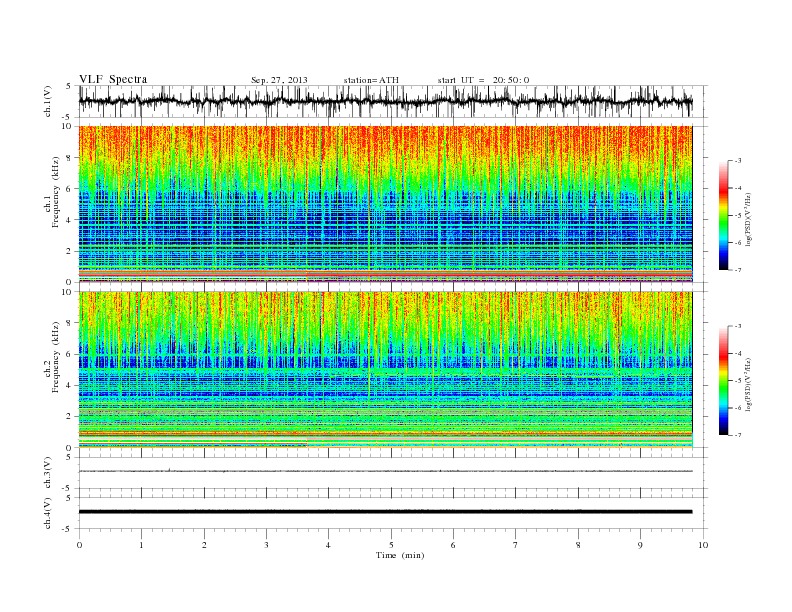This screenshot has height=612, width=792.
Task: Click the ch.3 flat signal trace
Action: coord(386,471)
